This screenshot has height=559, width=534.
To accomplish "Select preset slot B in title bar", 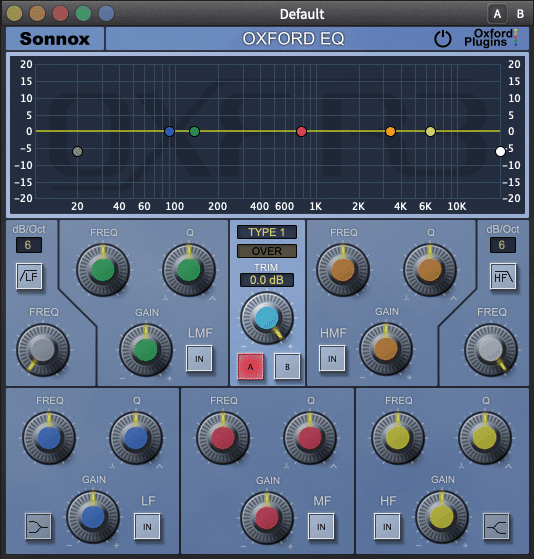I will click(520, 14).
